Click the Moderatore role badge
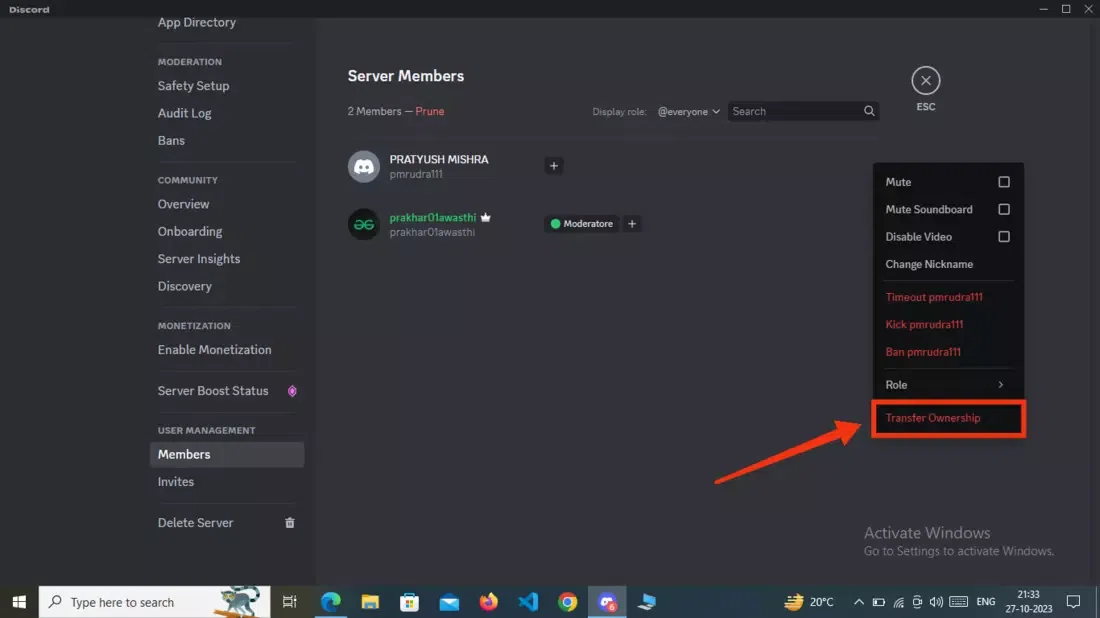 [582, 224]
